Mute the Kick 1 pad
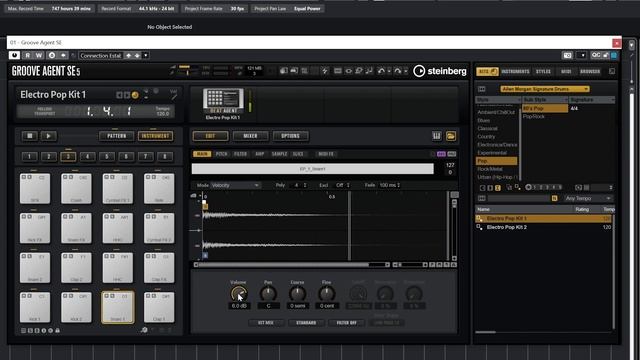 (24, 296)
